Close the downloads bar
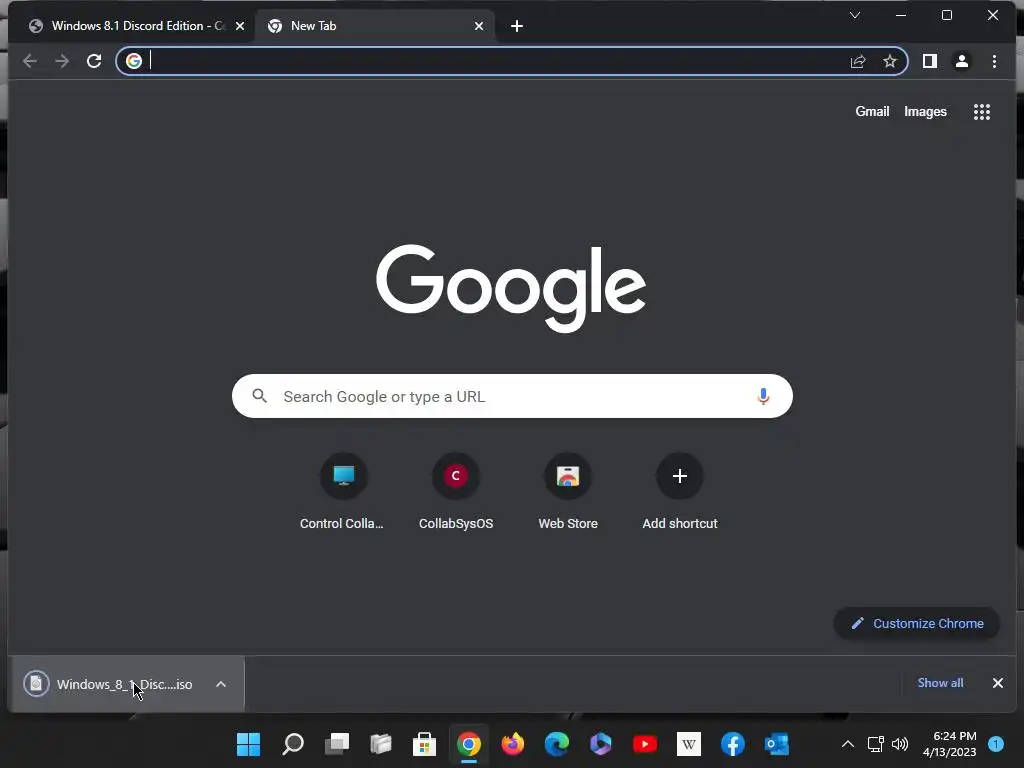This screenshot has height=768, width=1024. pos(997,683)
